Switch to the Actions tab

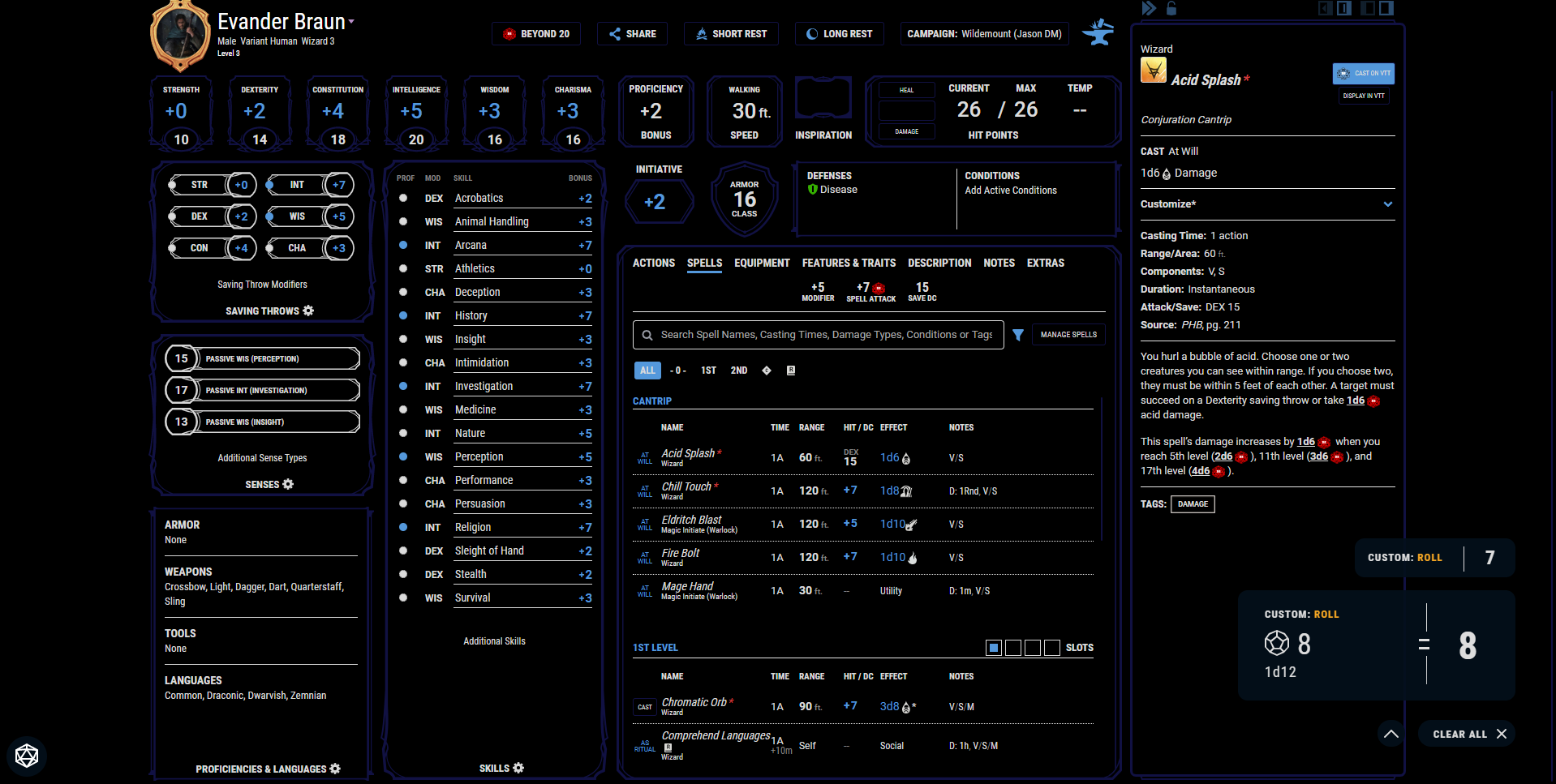click(x=654, y=263)
